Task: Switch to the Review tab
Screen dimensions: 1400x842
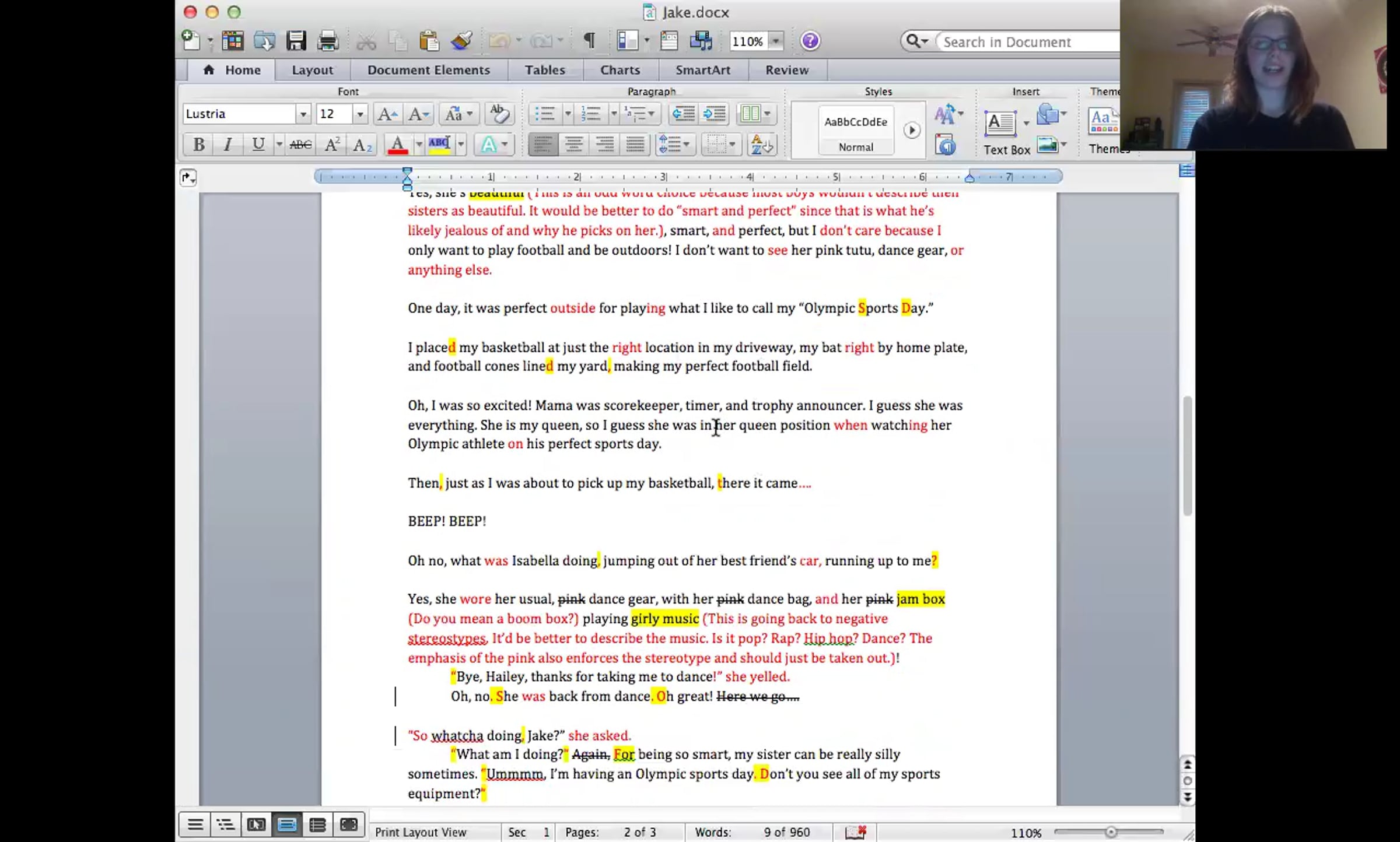Action: point(786,70)
